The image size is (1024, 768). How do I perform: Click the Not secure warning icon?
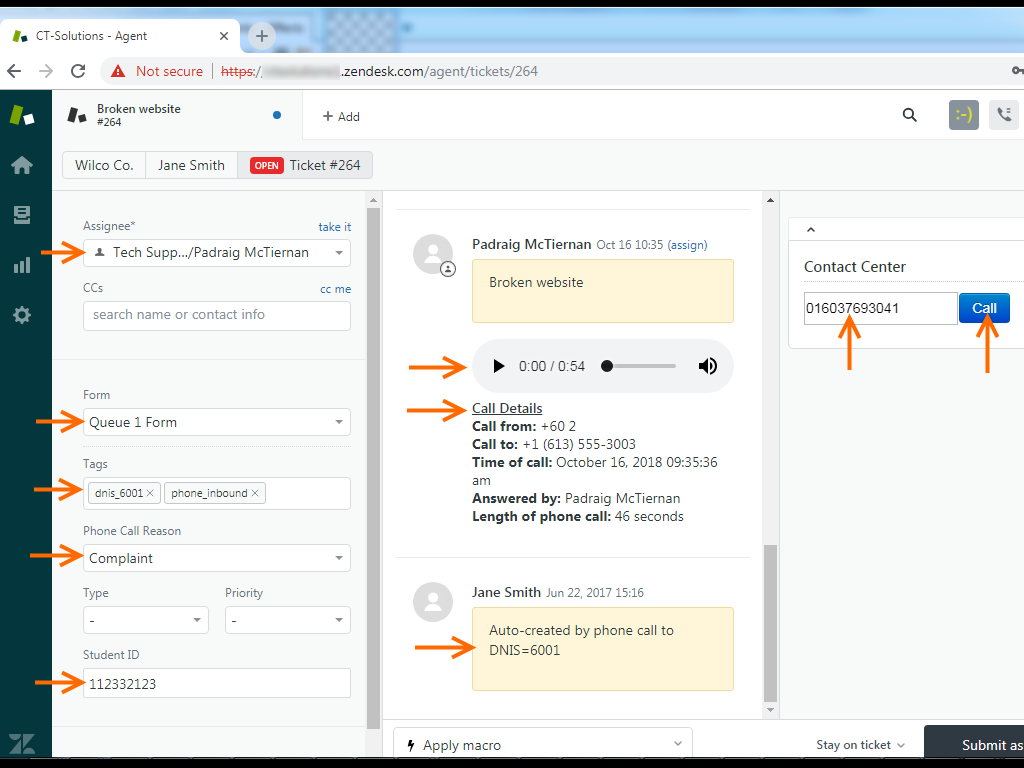(x=118, y=71)
